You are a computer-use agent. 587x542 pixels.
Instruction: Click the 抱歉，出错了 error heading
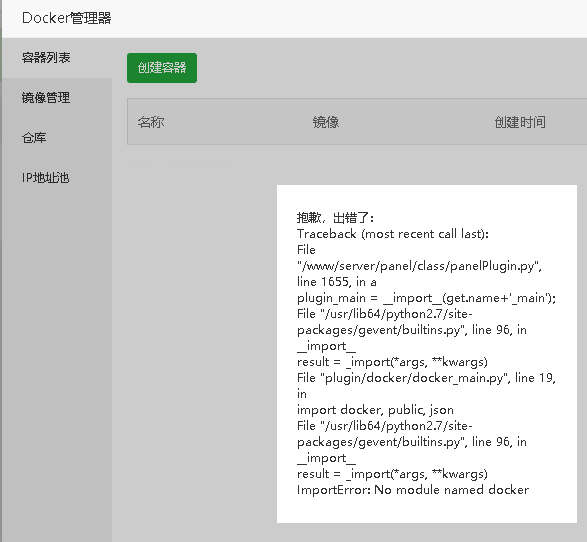335,218
